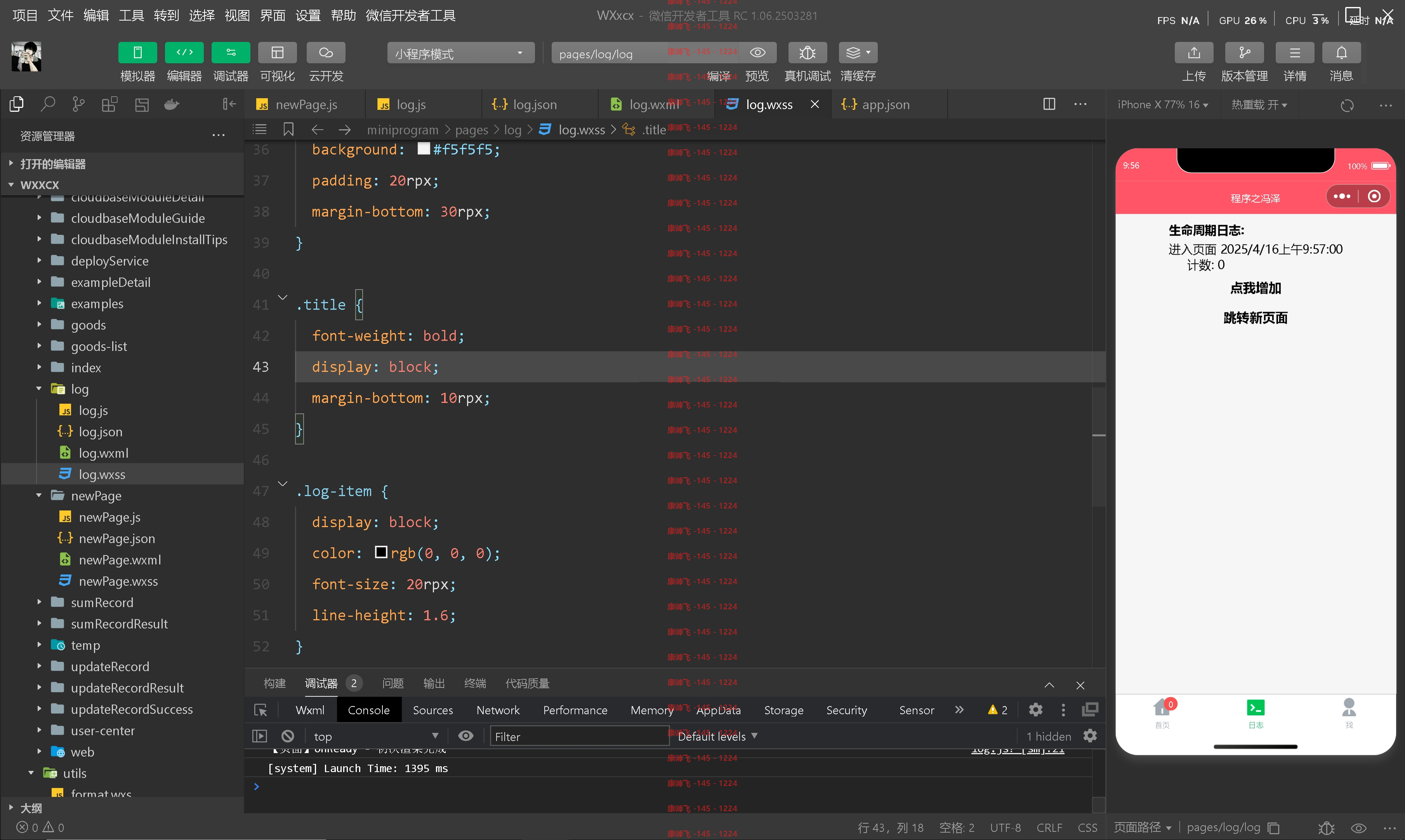Open the 项目 menu

pos(25,15)
